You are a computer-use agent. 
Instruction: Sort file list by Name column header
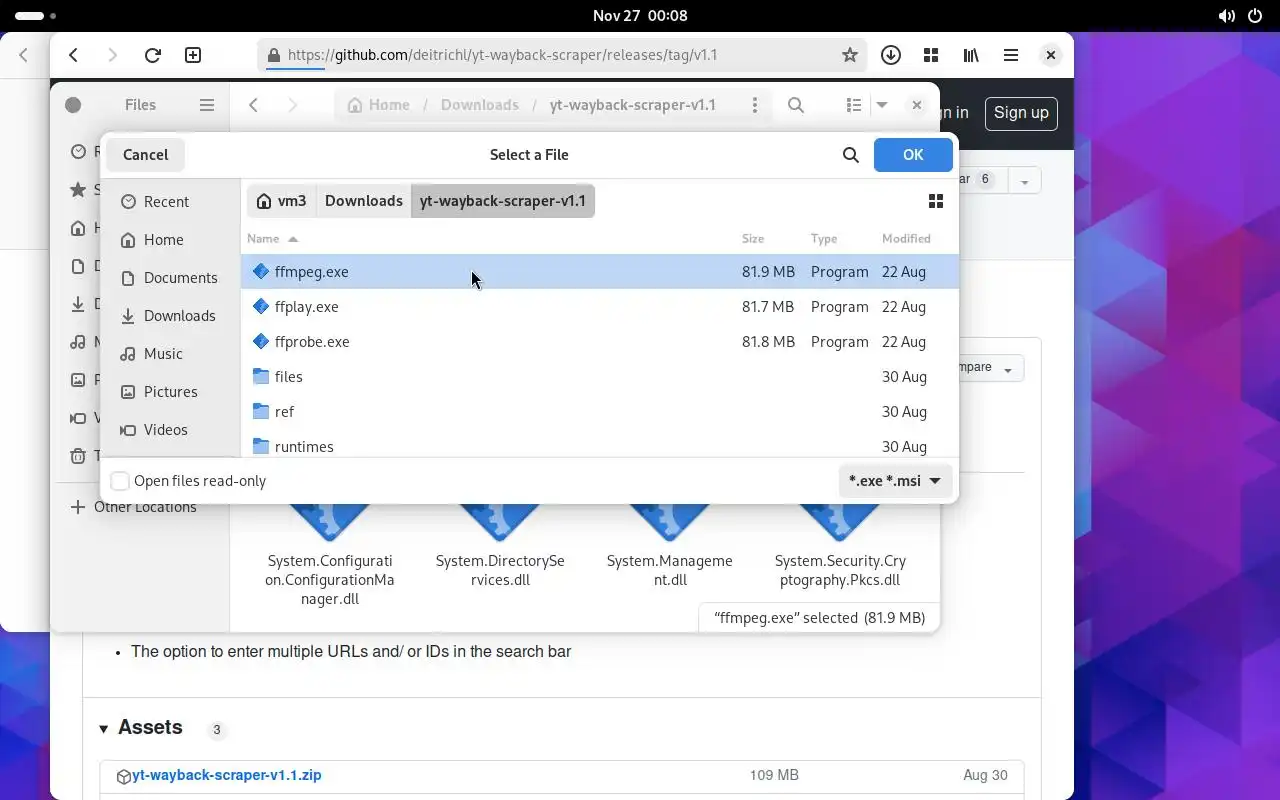pos(273,239)
